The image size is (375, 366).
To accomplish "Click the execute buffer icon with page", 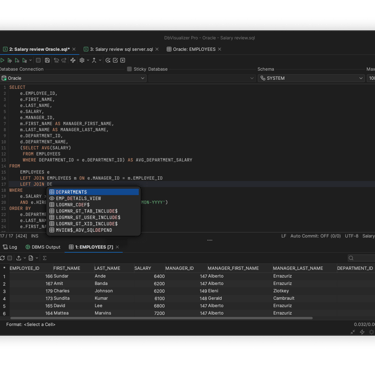I will click(10, 60).
